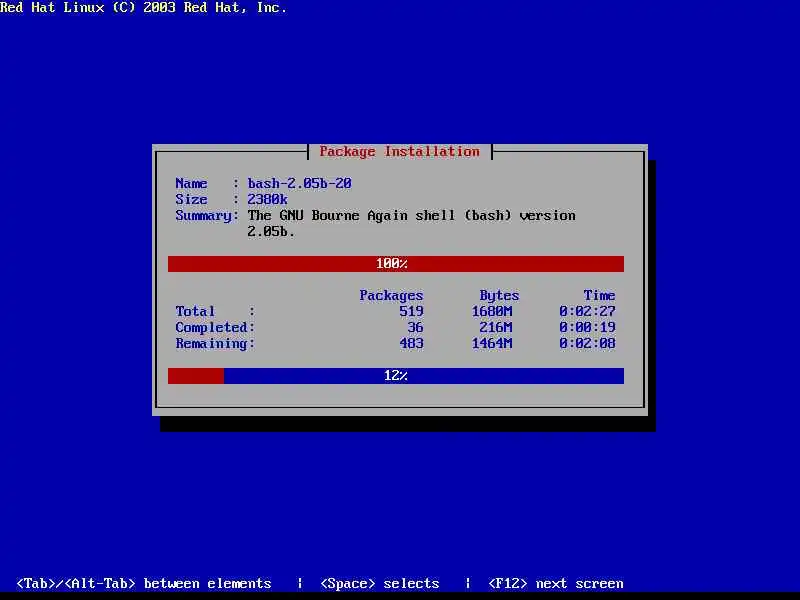Click the package name bash-2.05b-20

click(x=299, y=183)
